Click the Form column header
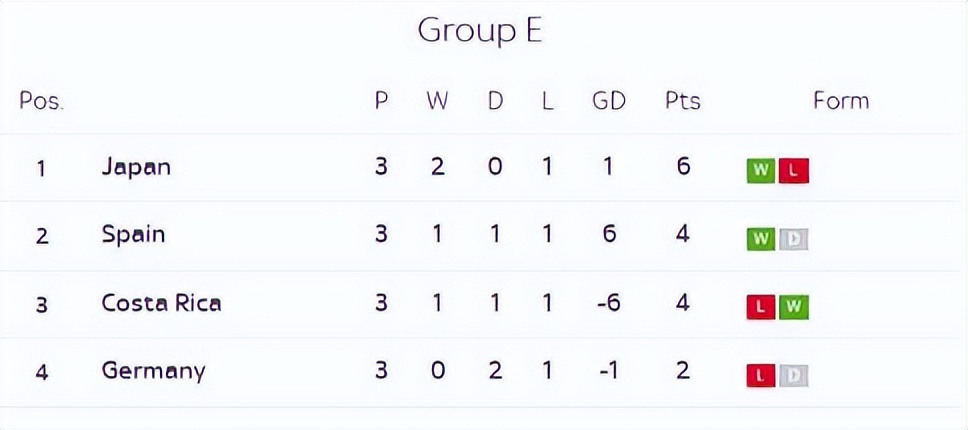 click(840, 101)
